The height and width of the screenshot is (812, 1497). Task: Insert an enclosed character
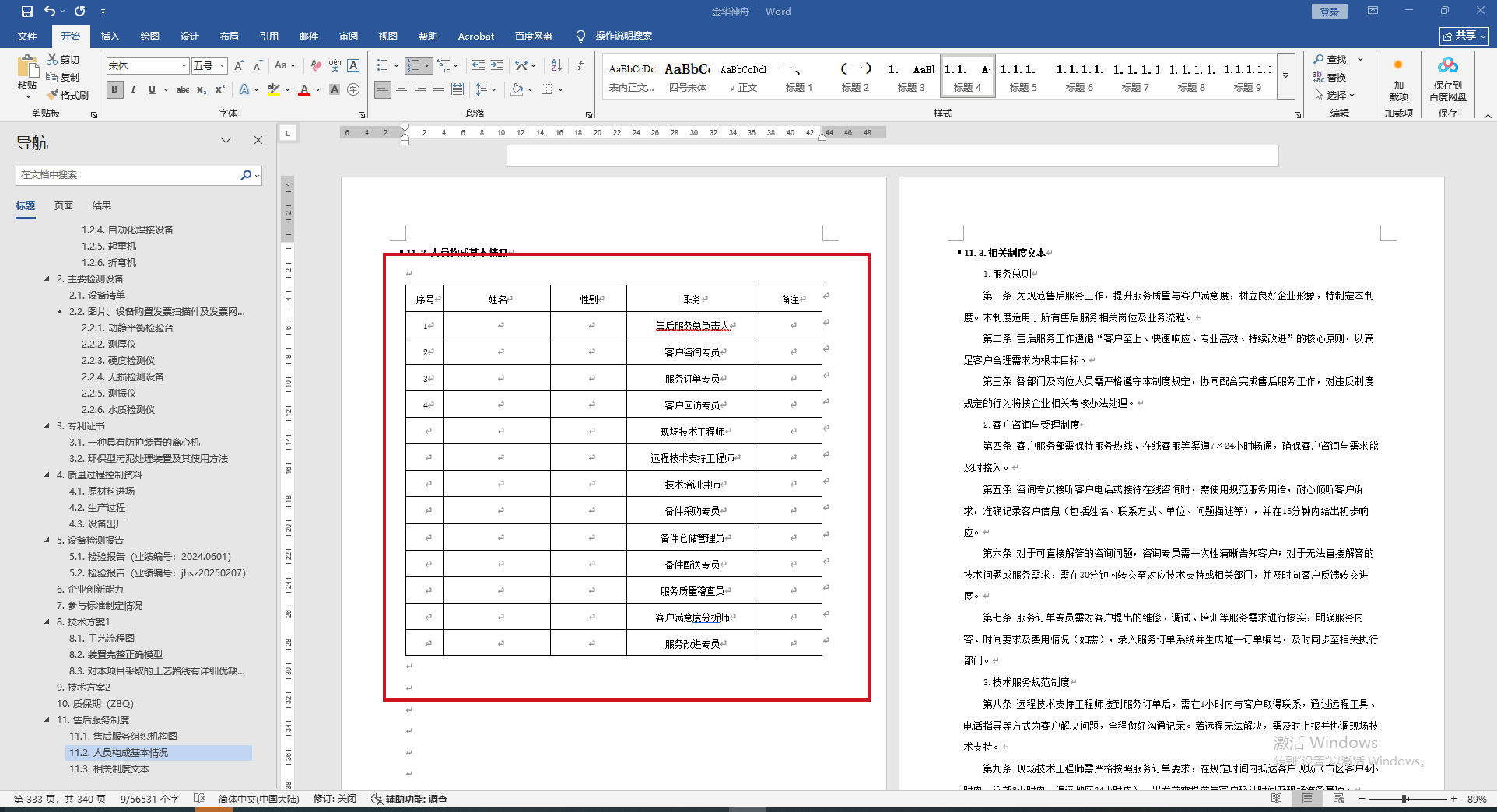353,89
